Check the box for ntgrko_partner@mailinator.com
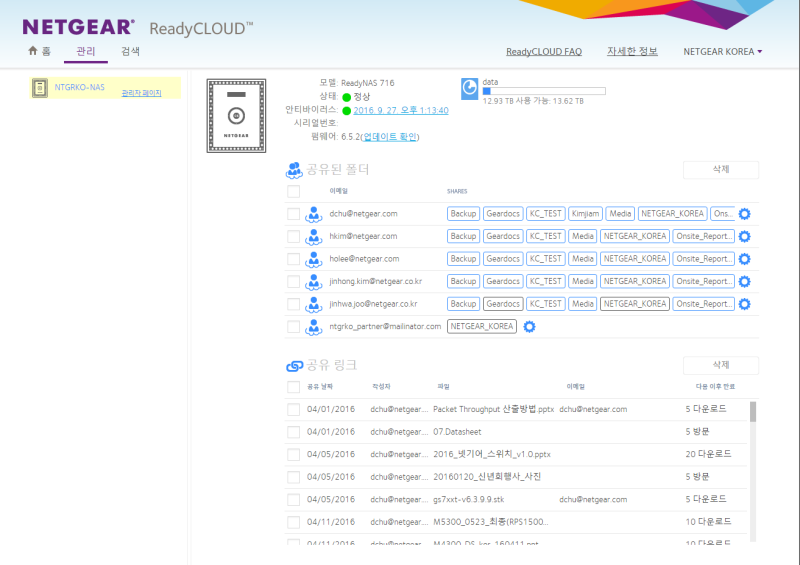 pos(293,327)
